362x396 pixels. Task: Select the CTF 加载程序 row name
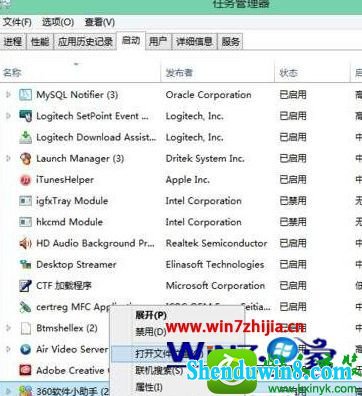(64, 286)
